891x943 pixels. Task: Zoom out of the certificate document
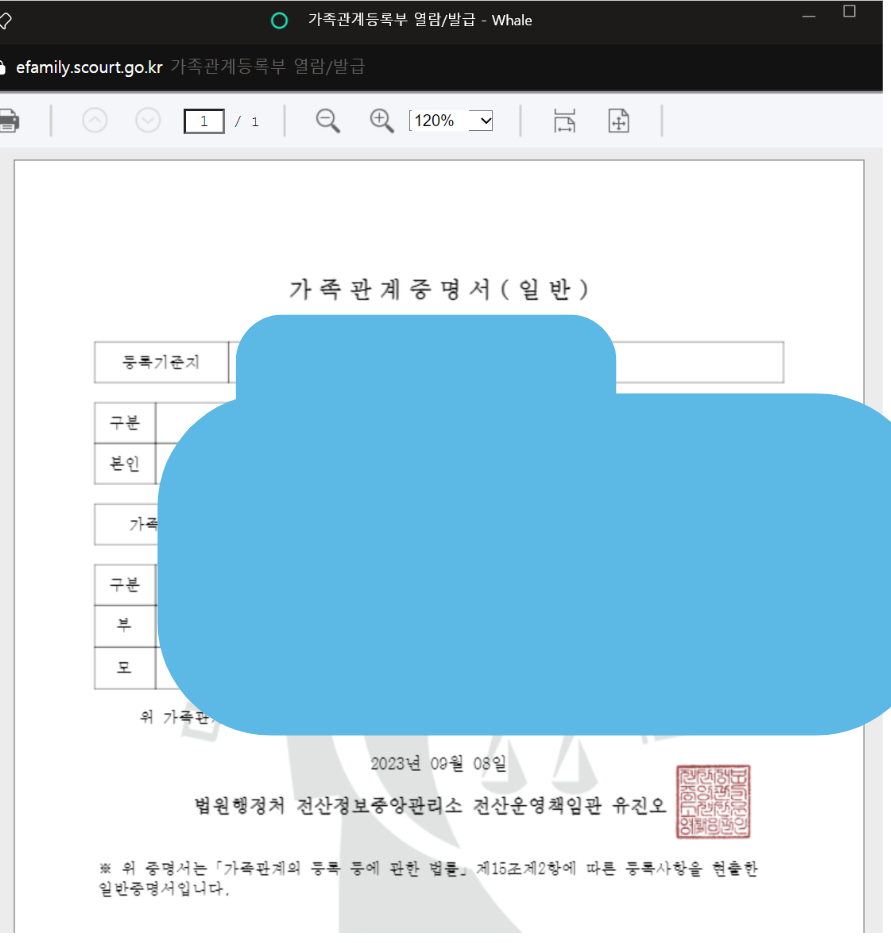coord(327,120)
